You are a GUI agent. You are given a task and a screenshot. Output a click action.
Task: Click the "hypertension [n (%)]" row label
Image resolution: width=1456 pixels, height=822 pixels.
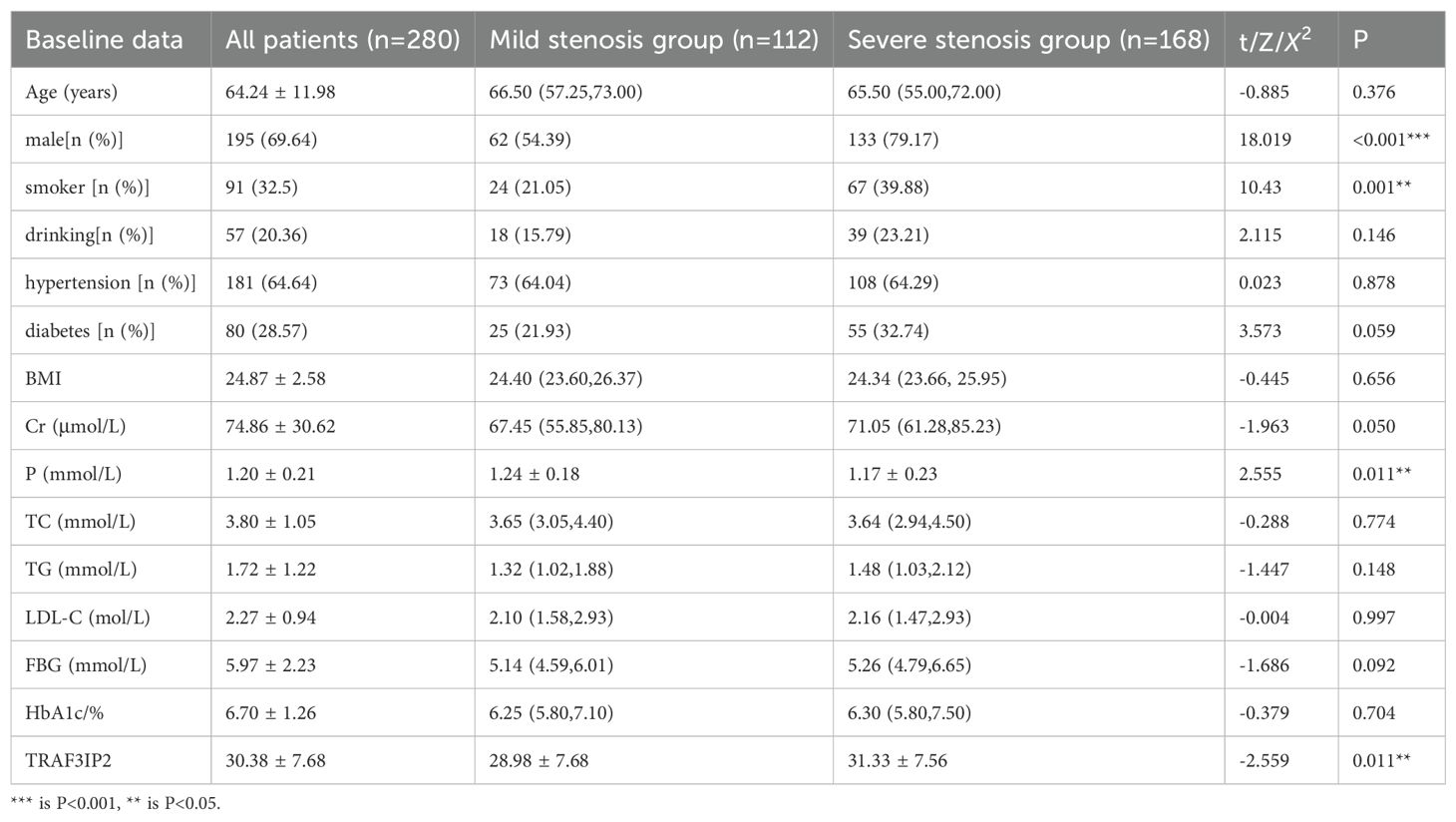[x=110, y=283]
